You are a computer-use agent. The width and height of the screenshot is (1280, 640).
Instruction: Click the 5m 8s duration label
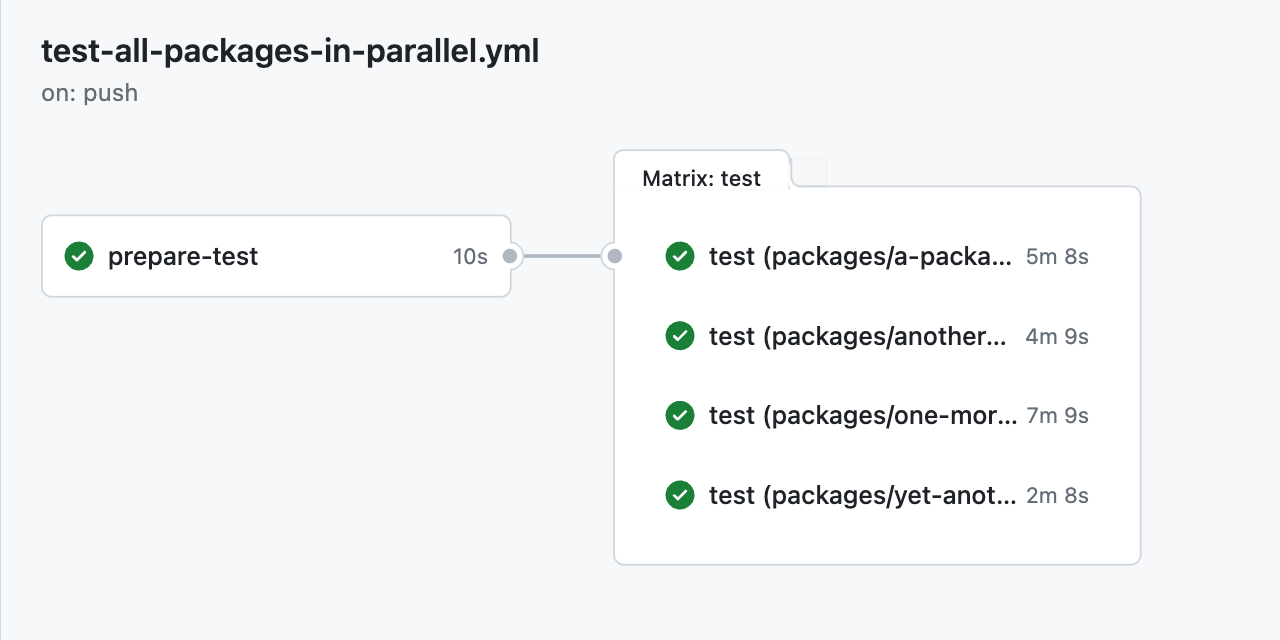click(1056, 256)
